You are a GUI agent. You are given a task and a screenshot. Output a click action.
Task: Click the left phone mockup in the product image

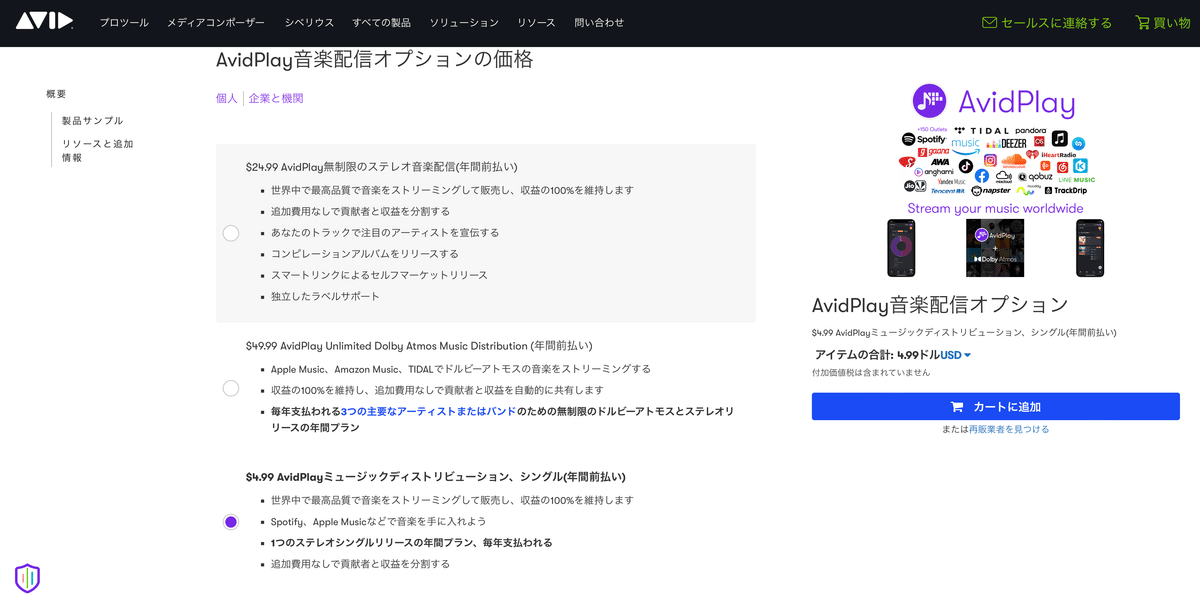[901, 248]
